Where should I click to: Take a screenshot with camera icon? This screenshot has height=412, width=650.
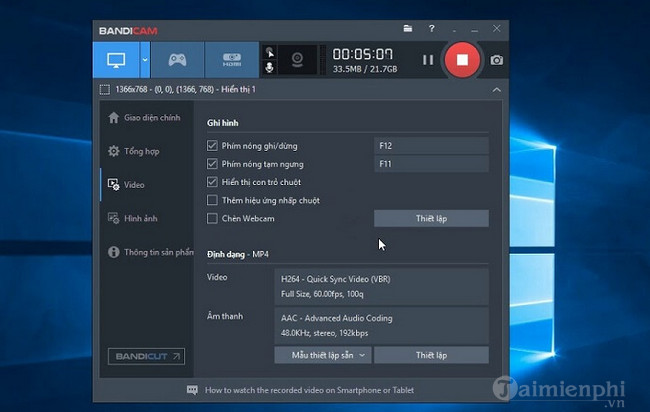point(496,60)
